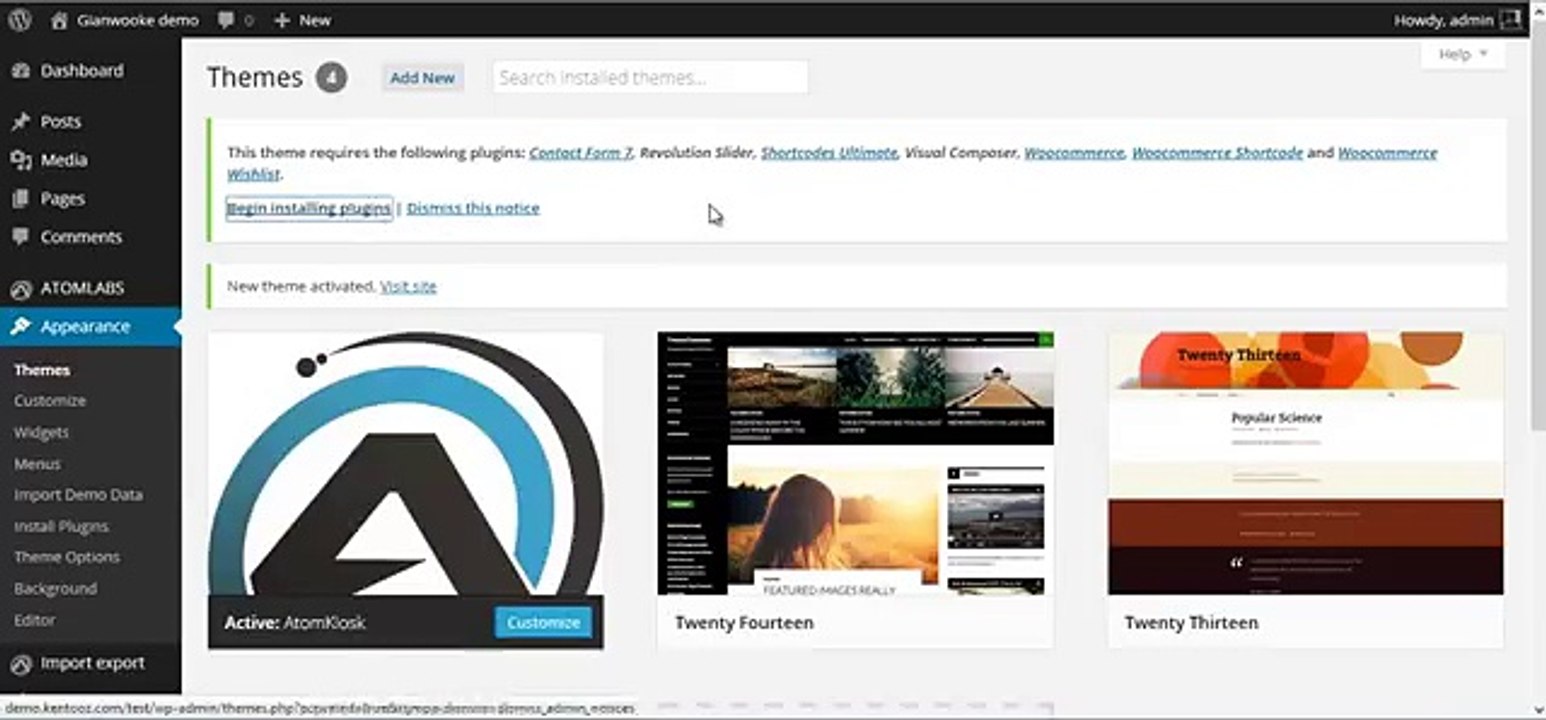Click the Twenty Fourteen theme name
The height and width of the screenshot is (720, 1546).
744,623
